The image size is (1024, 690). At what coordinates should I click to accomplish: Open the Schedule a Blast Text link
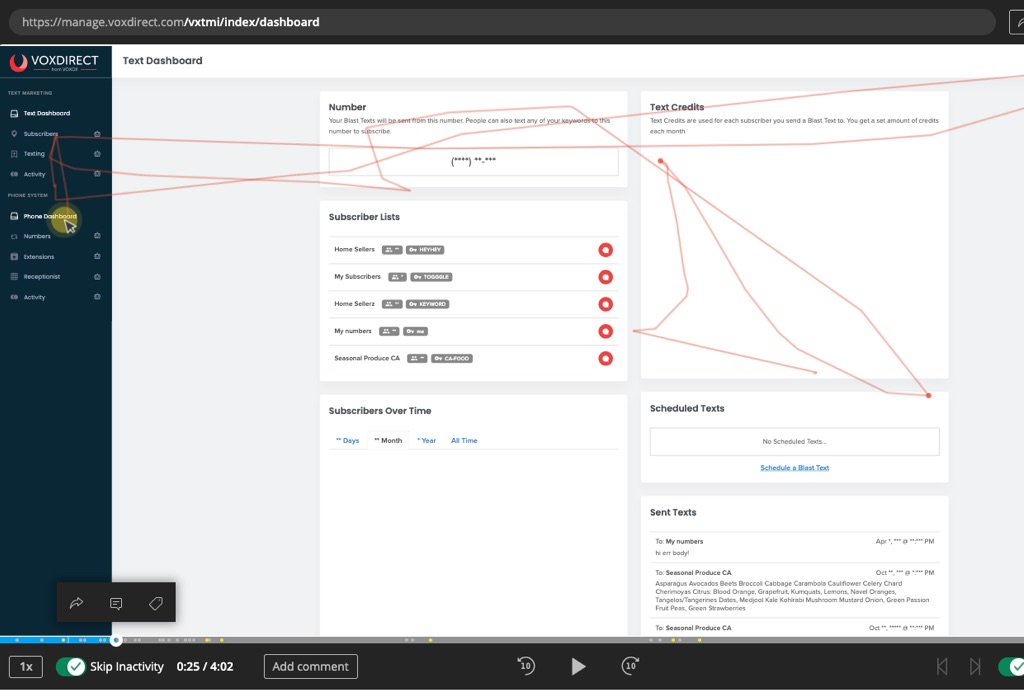coord(794,468)
